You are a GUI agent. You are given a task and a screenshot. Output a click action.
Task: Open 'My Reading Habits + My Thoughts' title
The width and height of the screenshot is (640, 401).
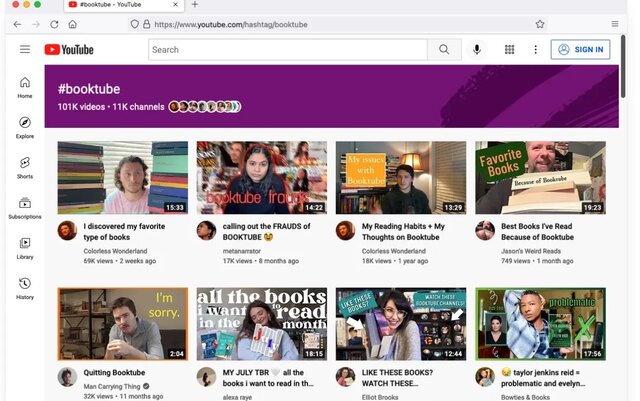point(403,232)
